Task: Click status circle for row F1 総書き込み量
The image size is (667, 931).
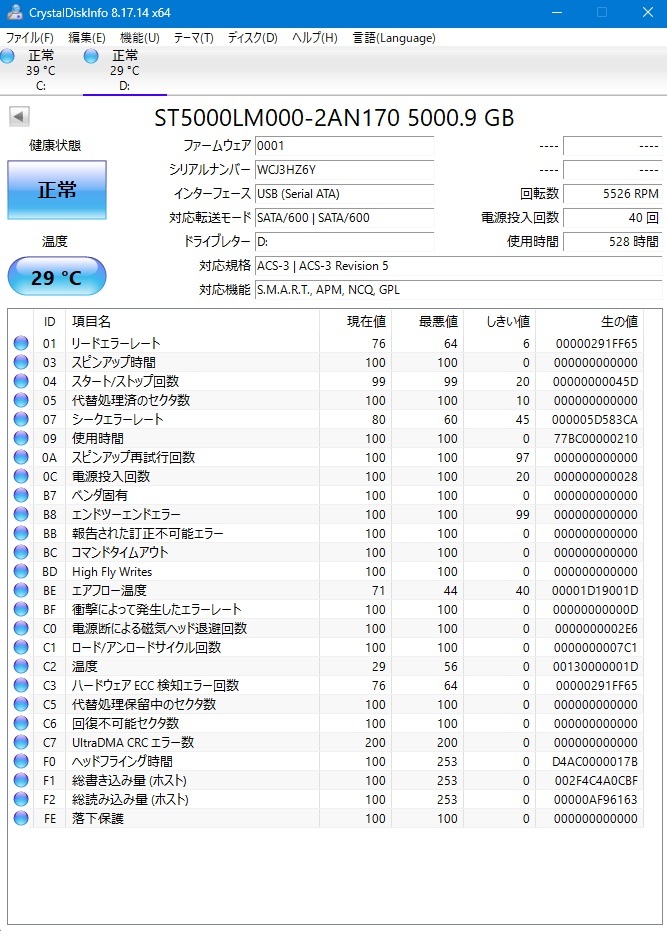Action: point(21,780)
